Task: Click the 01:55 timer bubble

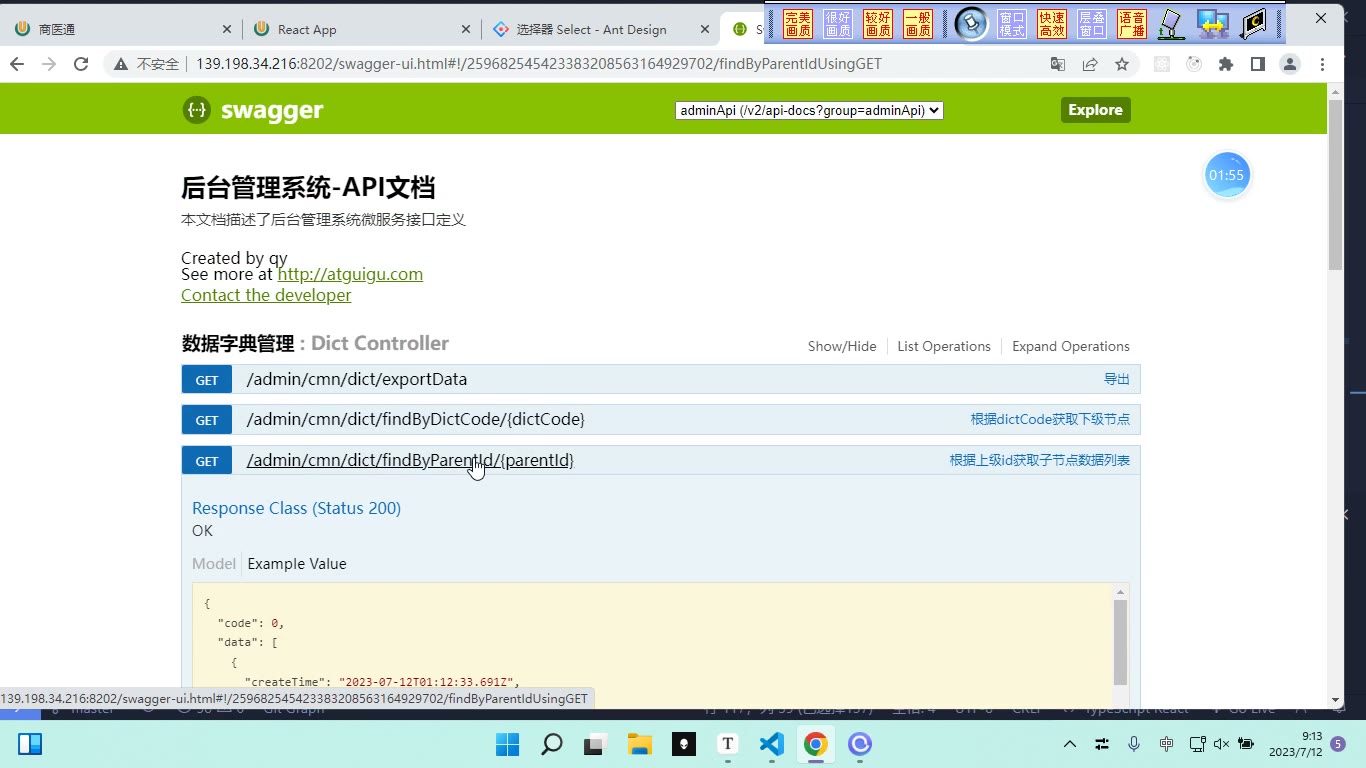Action: pyautogui.click(x=1227, y=175)
